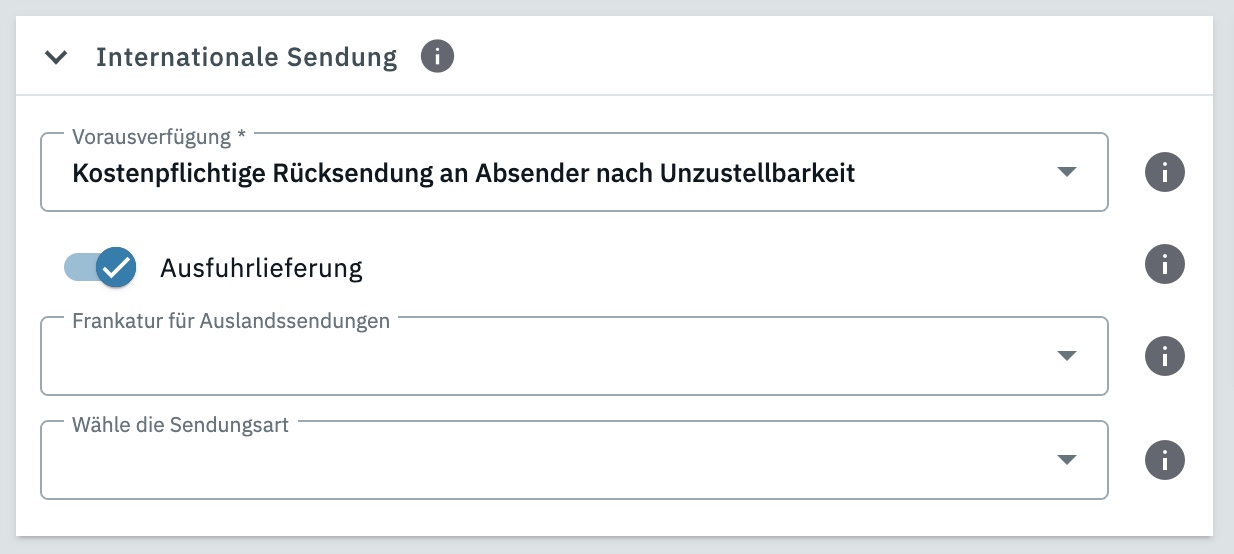Click inside the empty Frankatur für Auslandssendungen field

tap(540, 360)
